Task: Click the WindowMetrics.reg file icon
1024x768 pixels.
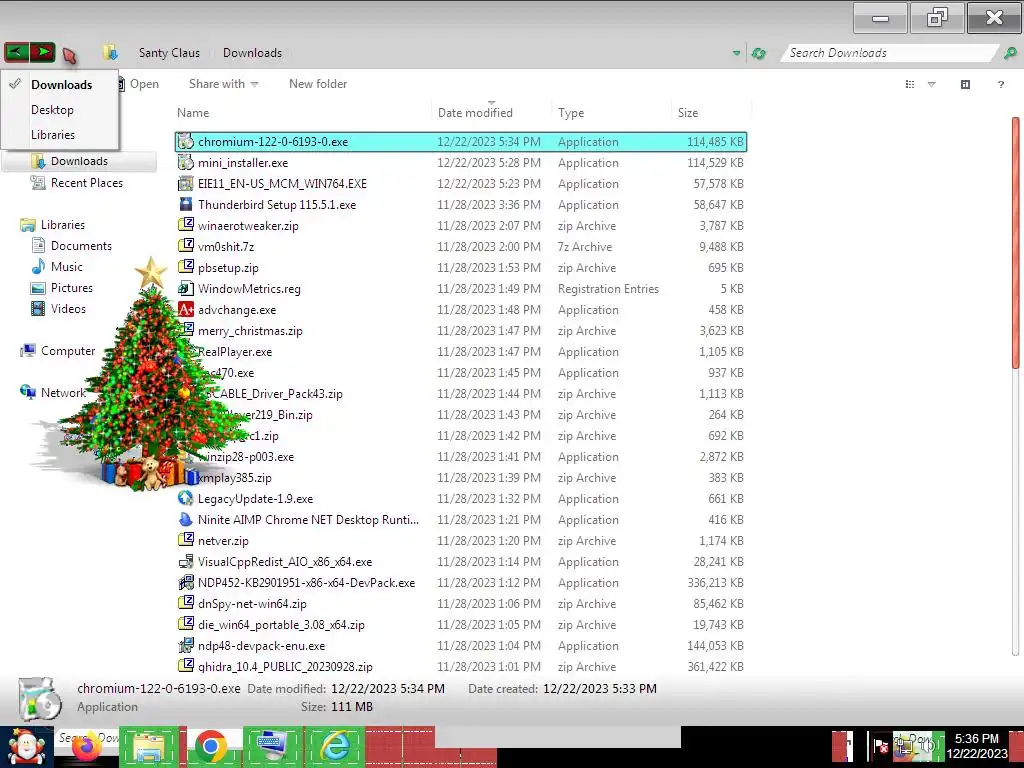Action: [x=185, y=288]
